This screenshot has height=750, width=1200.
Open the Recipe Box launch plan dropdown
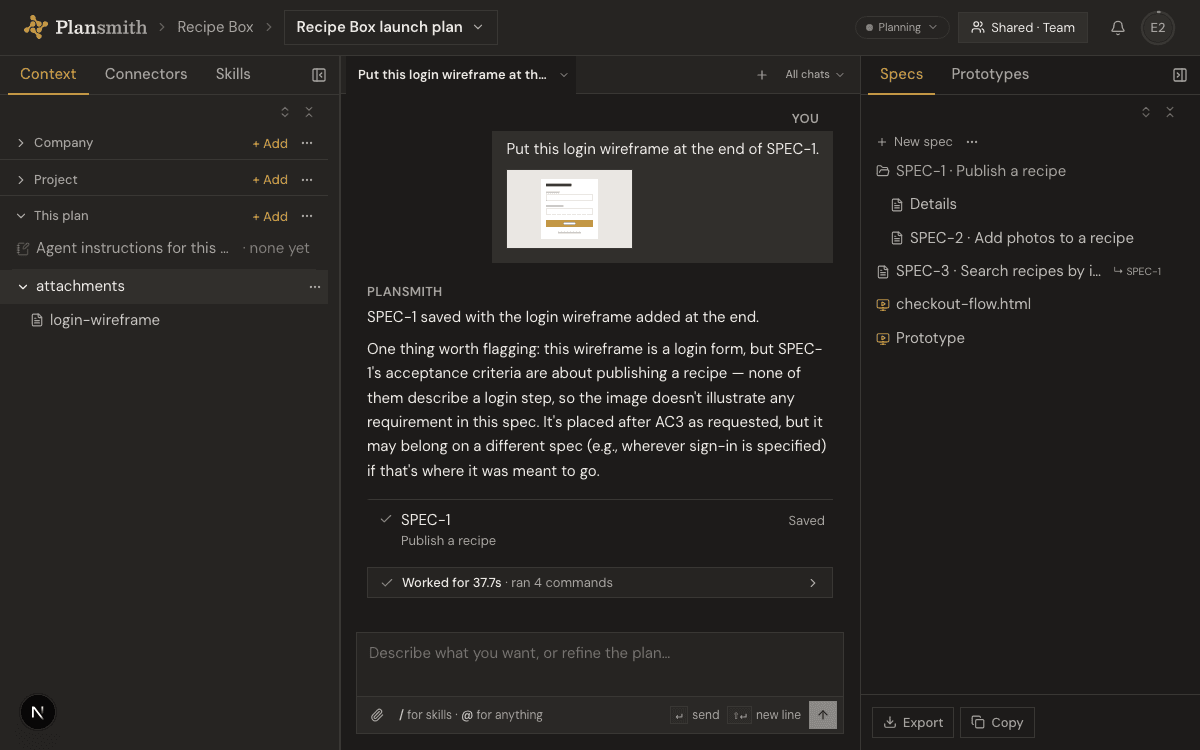coord(390,27)
